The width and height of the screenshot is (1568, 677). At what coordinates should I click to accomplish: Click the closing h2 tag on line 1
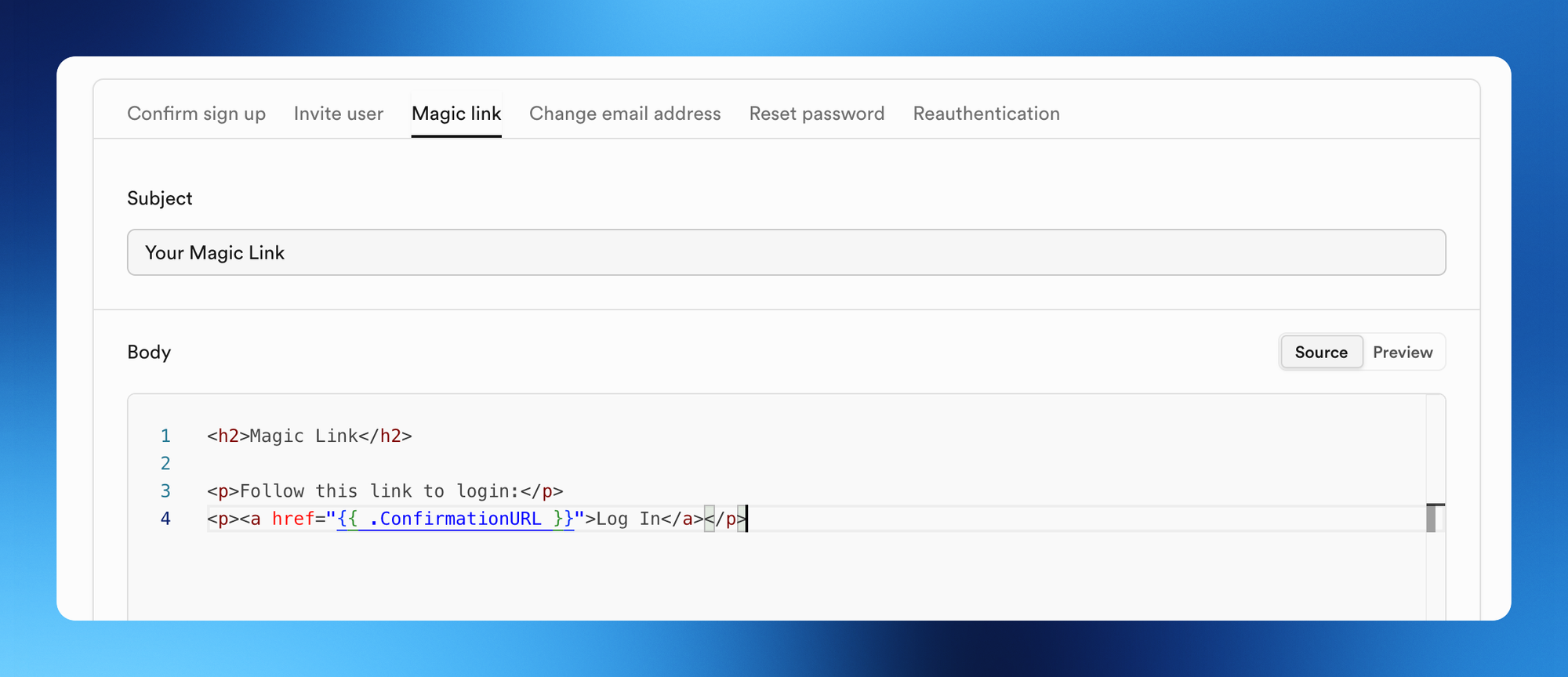pyautogui.click(x=385, y=436)
